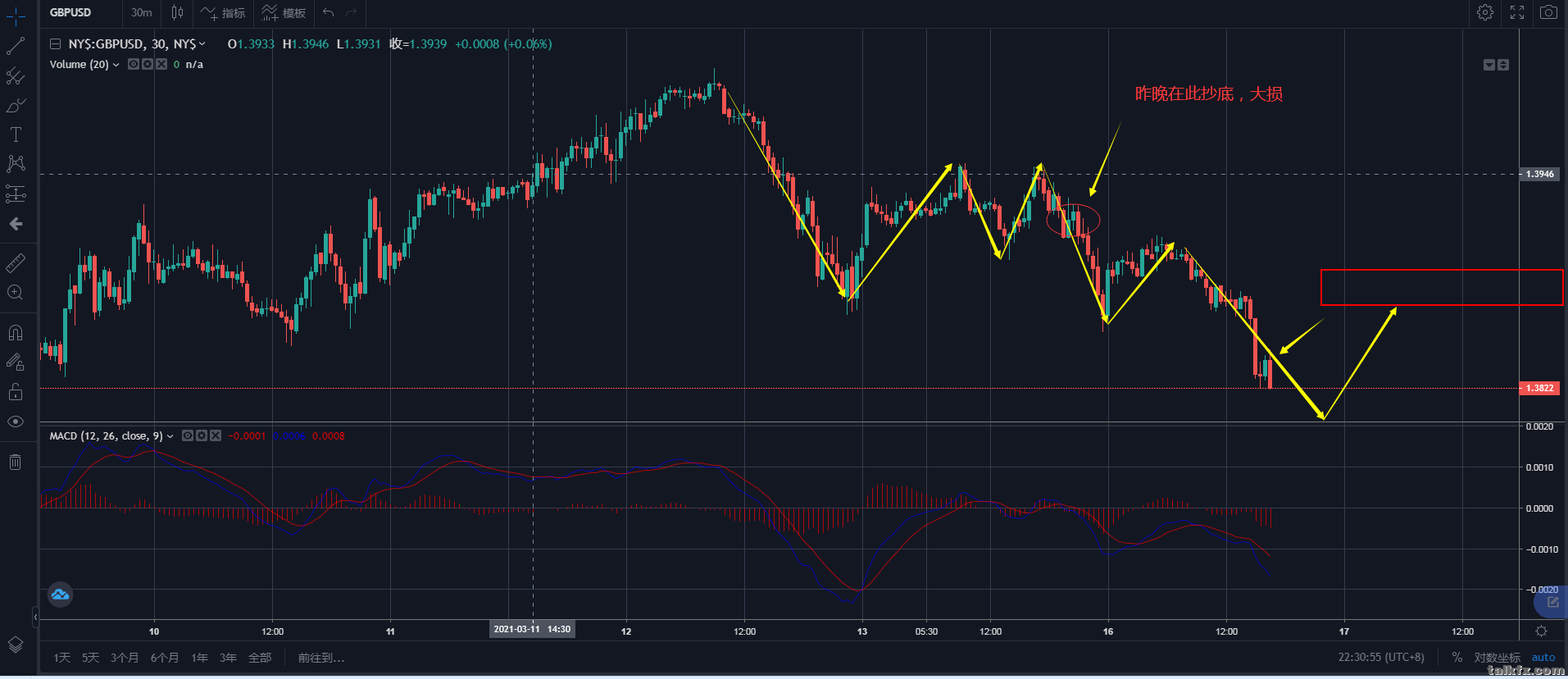
Task: Select the 3个月 time range
Action: [x=125, y=658]
